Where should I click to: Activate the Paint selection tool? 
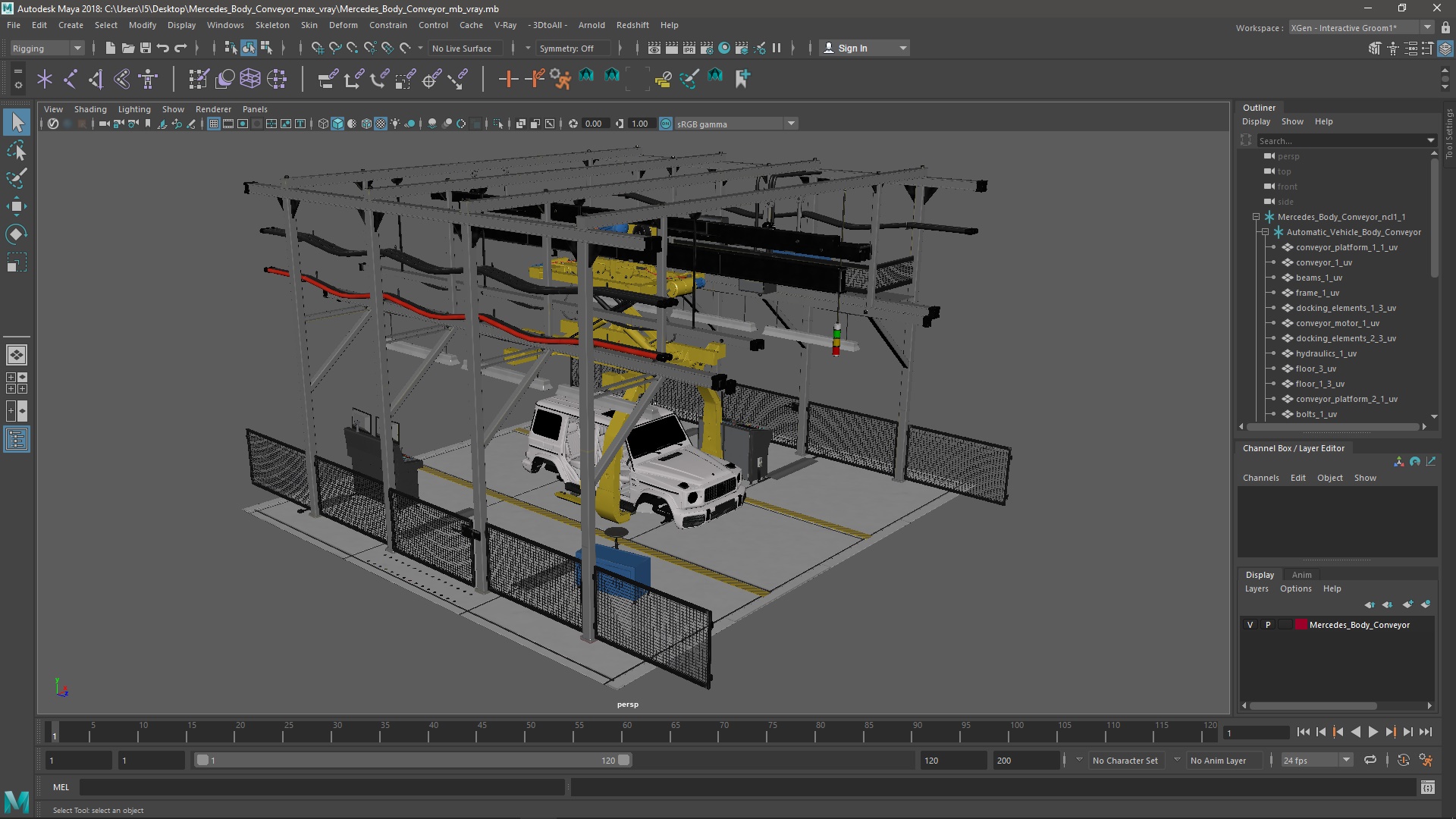pos(17,178)
